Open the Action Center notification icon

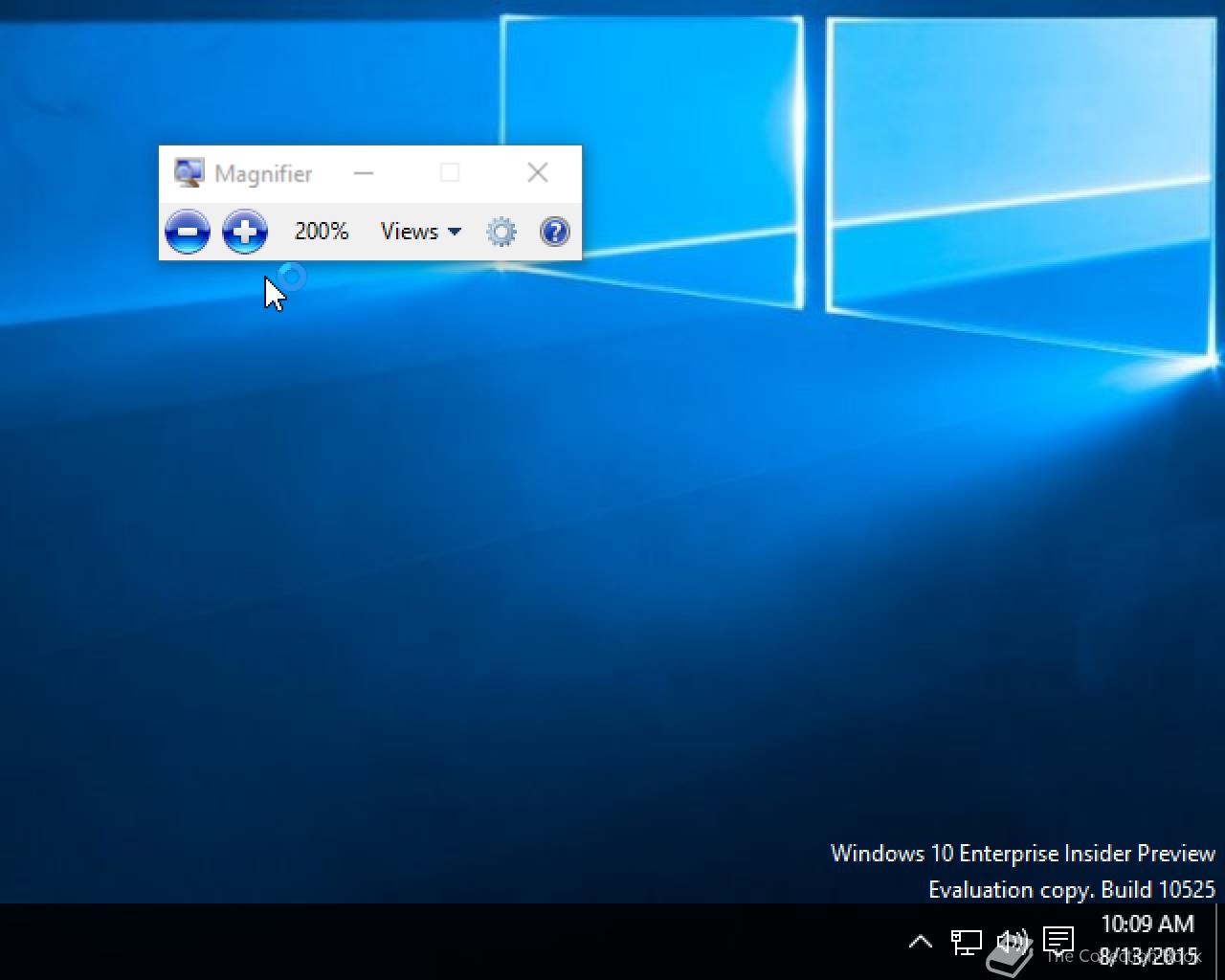(1058, 942)
